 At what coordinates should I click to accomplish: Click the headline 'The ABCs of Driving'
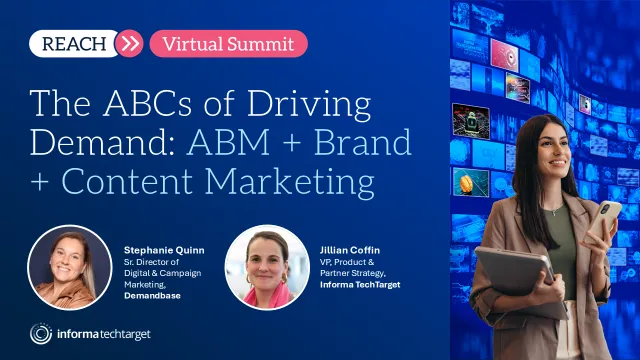click(x=200, y=104)
